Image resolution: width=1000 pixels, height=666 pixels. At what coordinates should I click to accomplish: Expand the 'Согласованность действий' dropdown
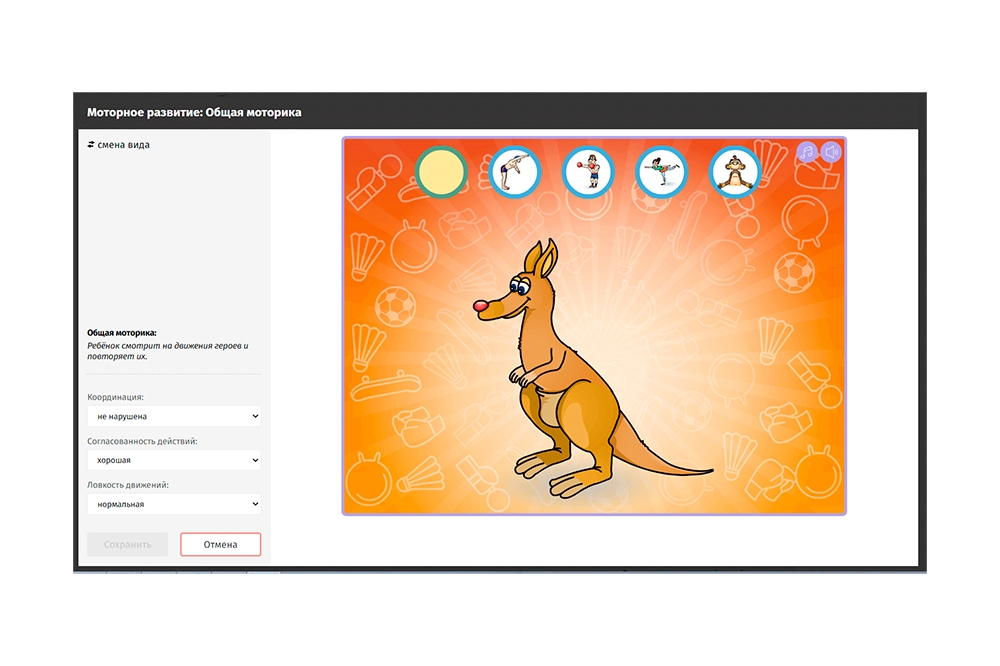pyautogui.click(x=173, y=460)
